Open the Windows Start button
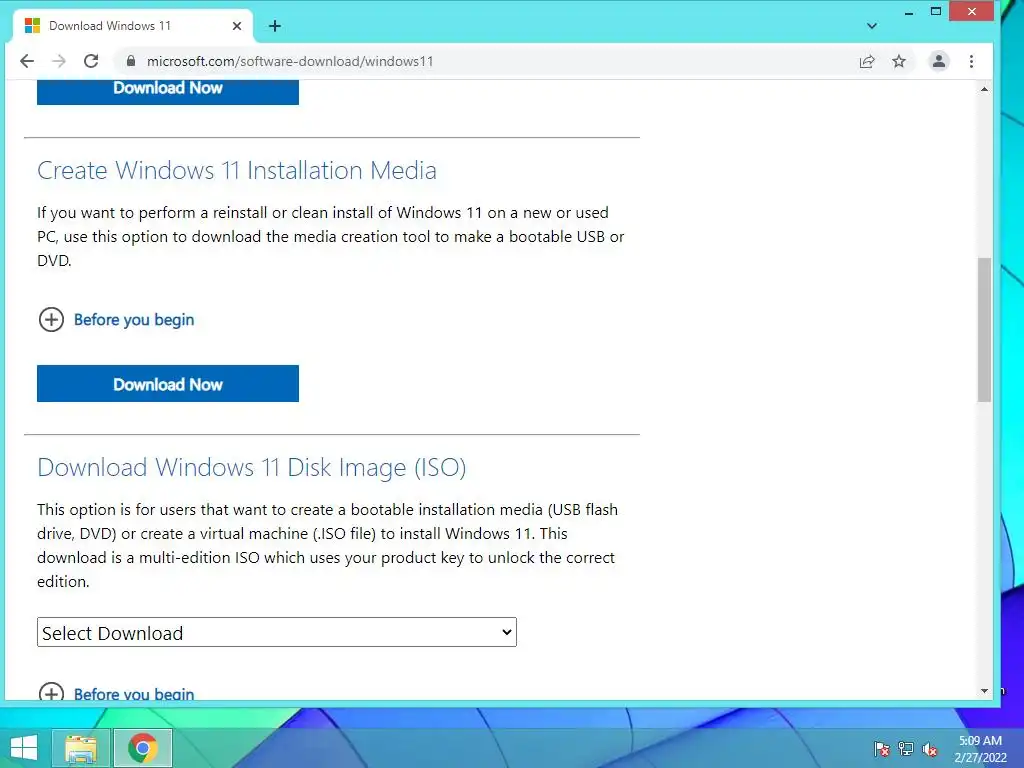Viewport: 1024px width, 768px height. click(24, 748)
